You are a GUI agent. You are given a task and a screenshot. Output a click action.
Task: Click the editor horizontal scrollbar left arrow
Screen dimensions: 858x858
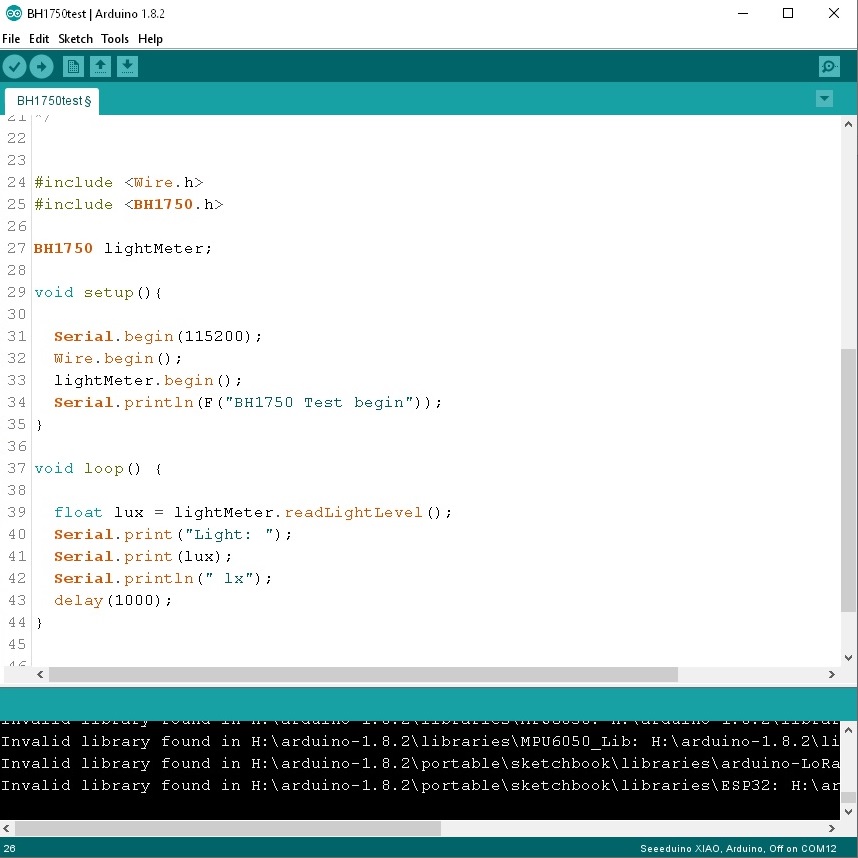point(40,675)
